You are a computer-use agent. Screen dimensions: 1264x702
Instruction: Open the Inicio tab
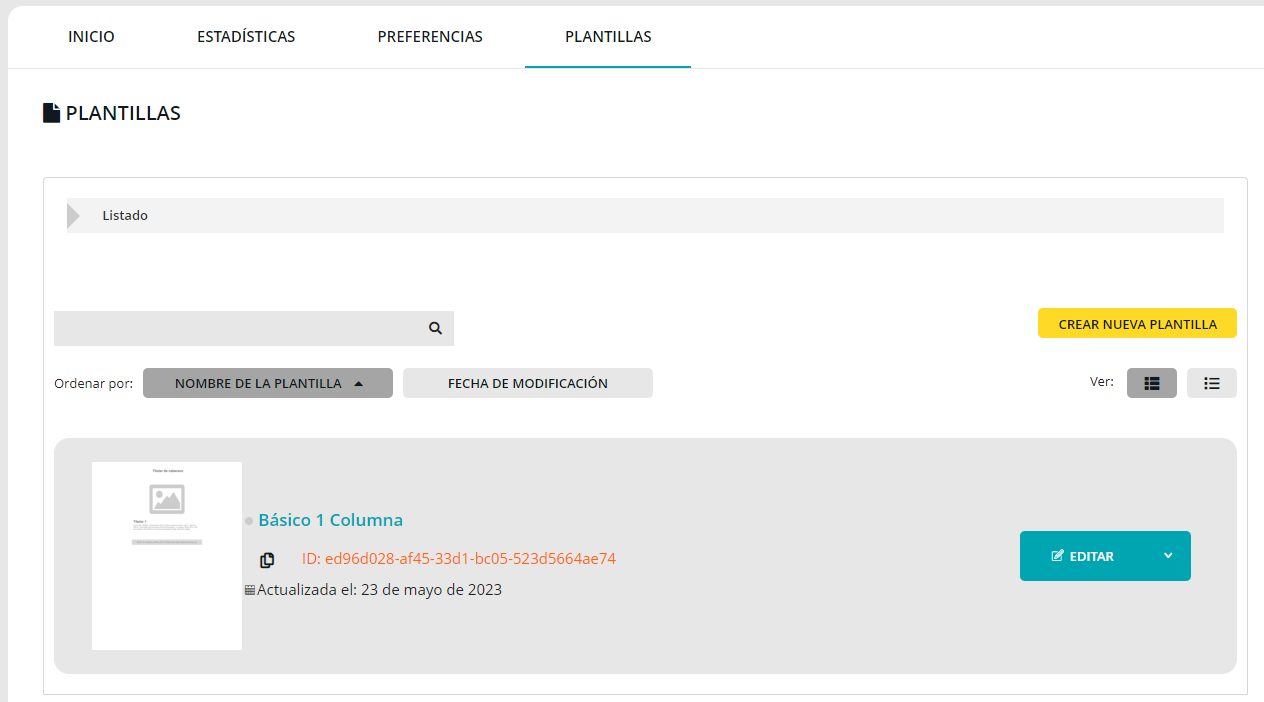point(91,37)
